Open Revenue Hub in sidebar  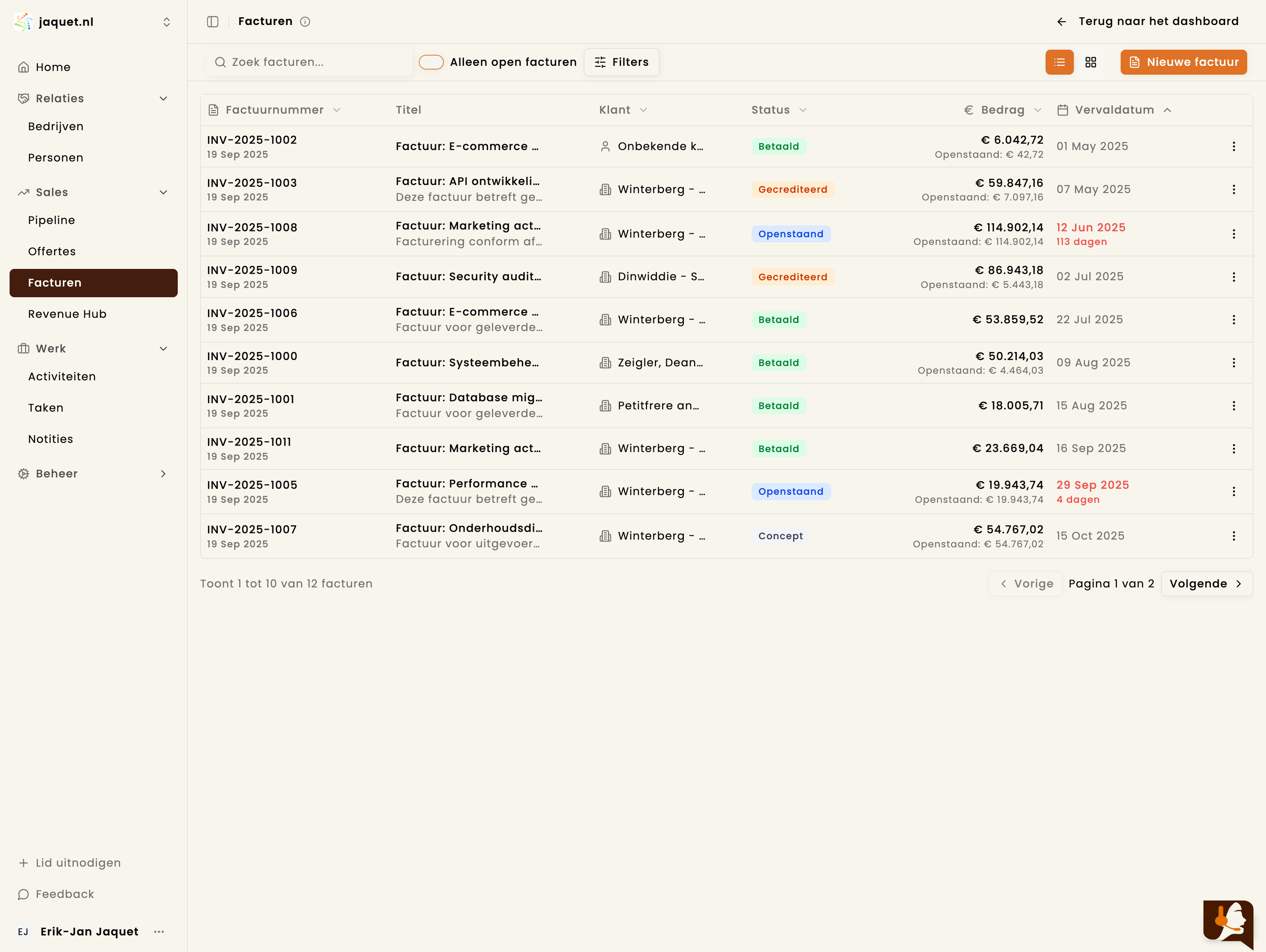pos(67,314)
